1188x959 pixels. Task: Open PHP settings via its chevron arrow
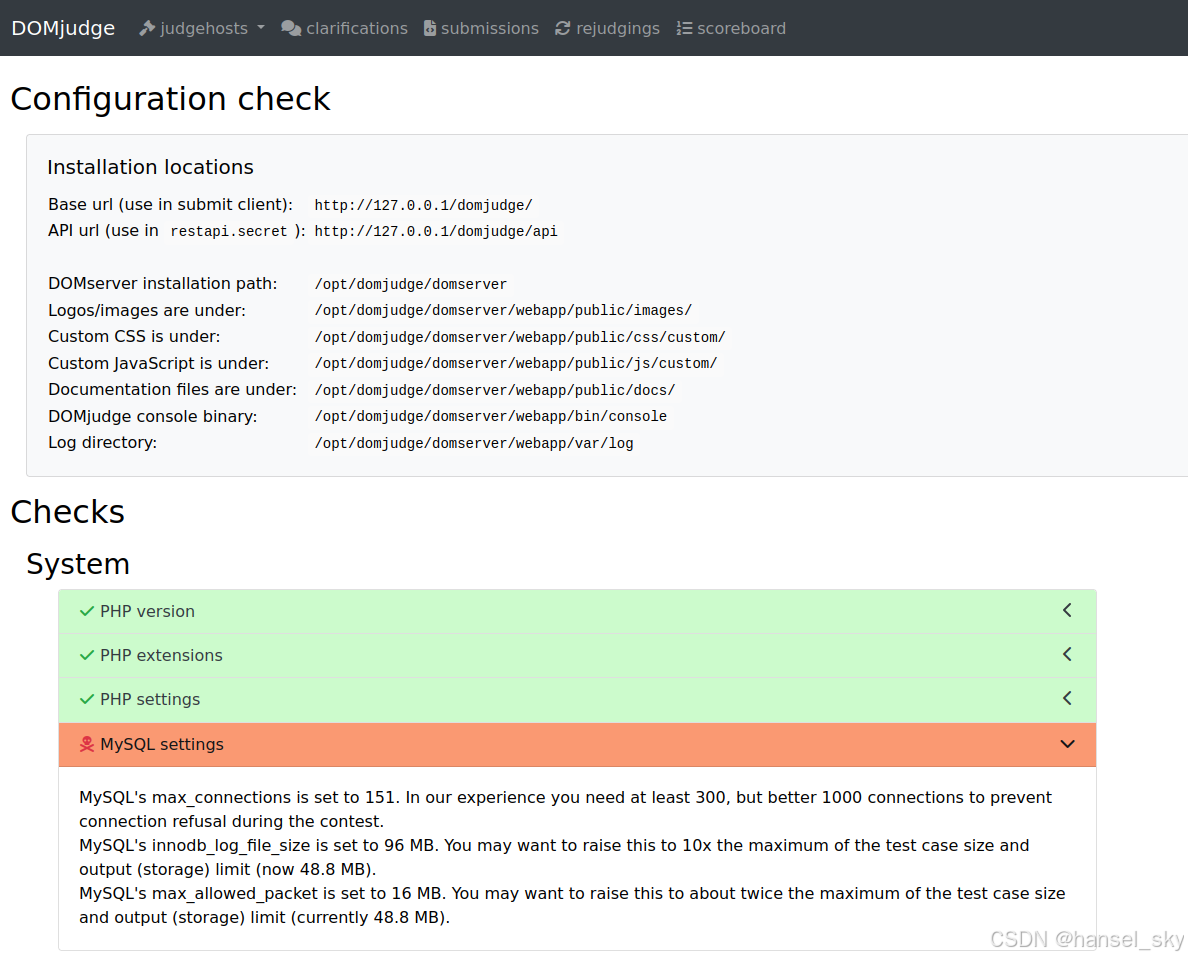click(1067, 698)
